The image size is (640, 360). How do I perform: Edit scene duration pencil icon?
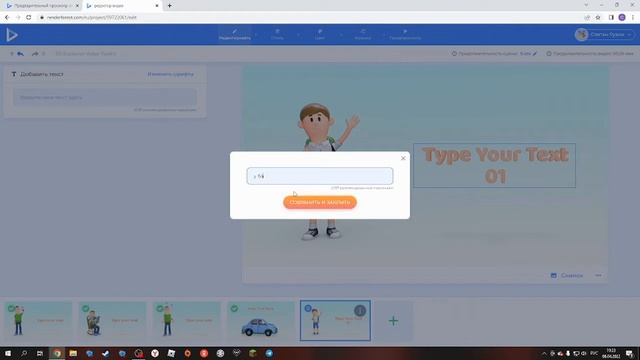pos(535,53)
